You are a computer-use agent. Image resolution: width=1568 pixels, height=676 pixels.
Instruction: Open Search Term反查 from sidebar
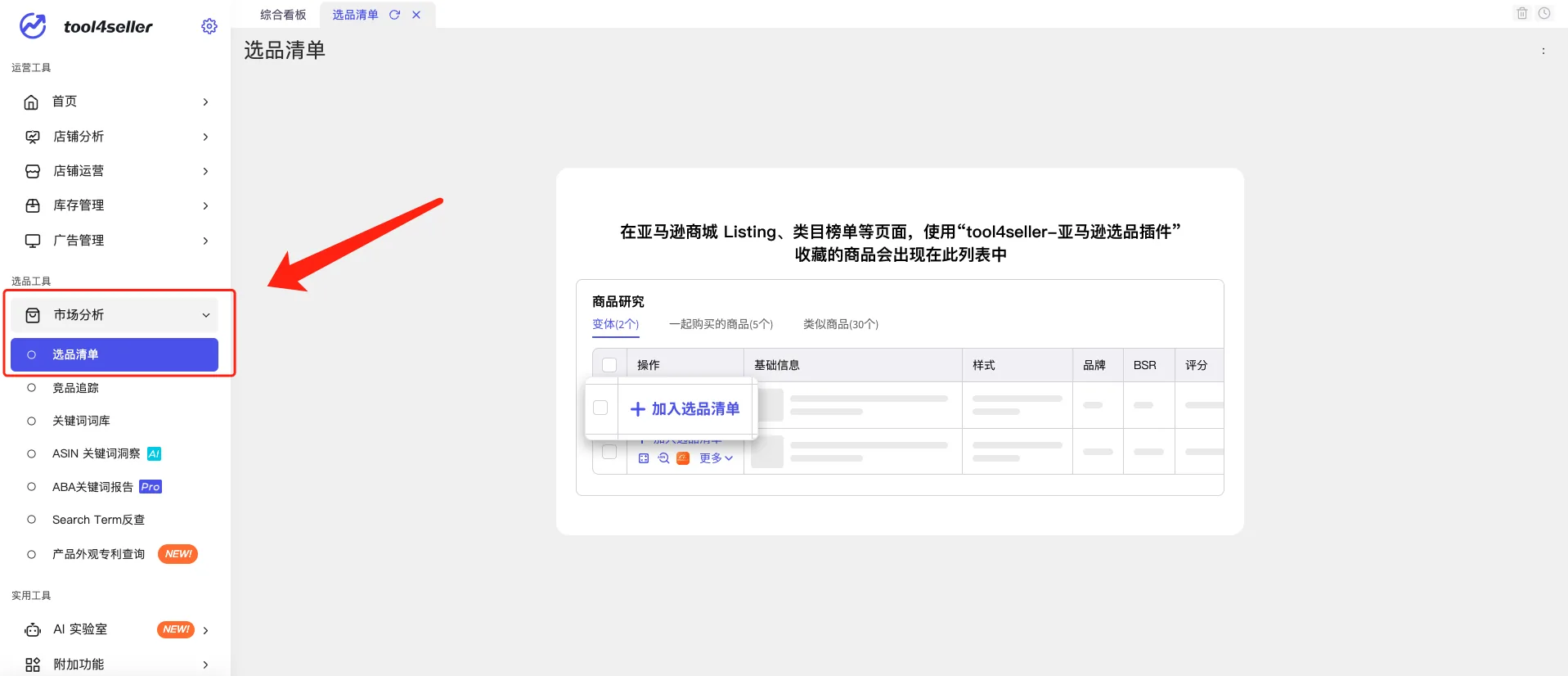click(98, 520)
